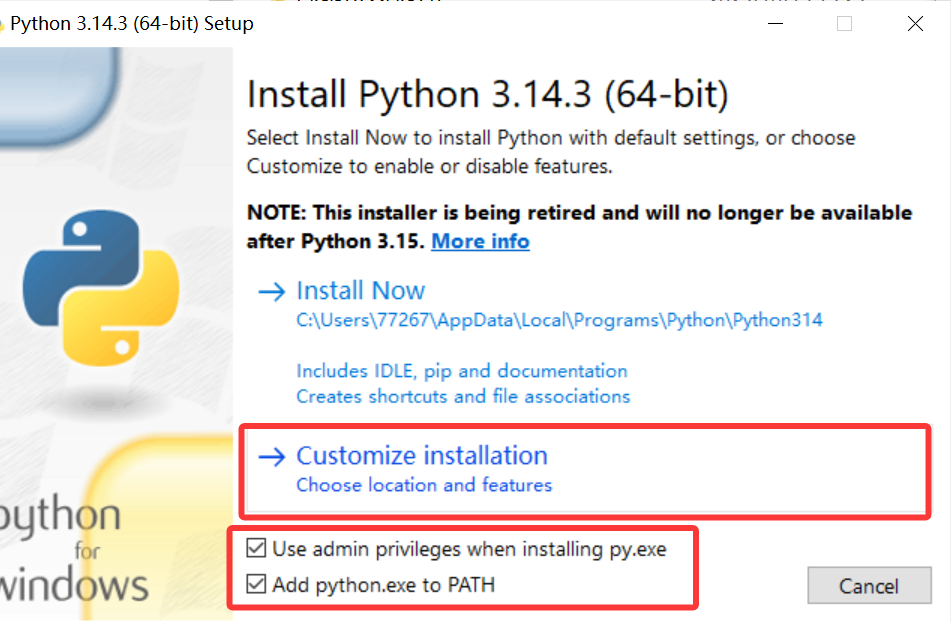951x622 pixels.
Task: Click the maximize window icon
Action: 844,24
